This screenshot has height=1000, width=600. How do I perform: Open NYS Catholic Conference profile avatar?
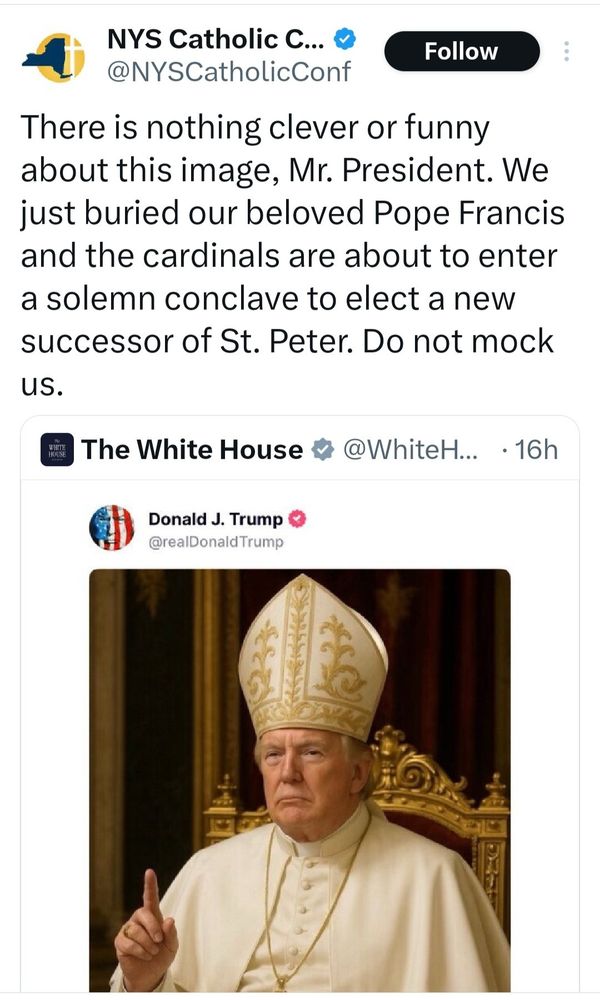tap(54, 56)
